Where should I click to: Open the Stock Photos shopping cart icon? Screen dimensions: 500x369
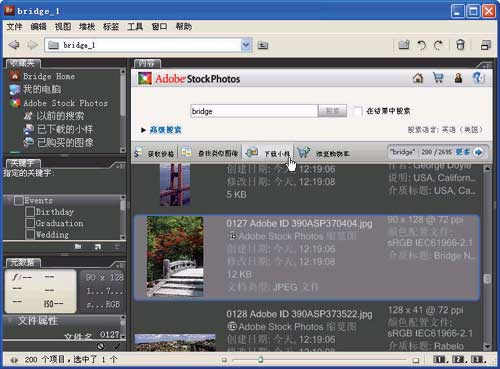tap(438, 78)
